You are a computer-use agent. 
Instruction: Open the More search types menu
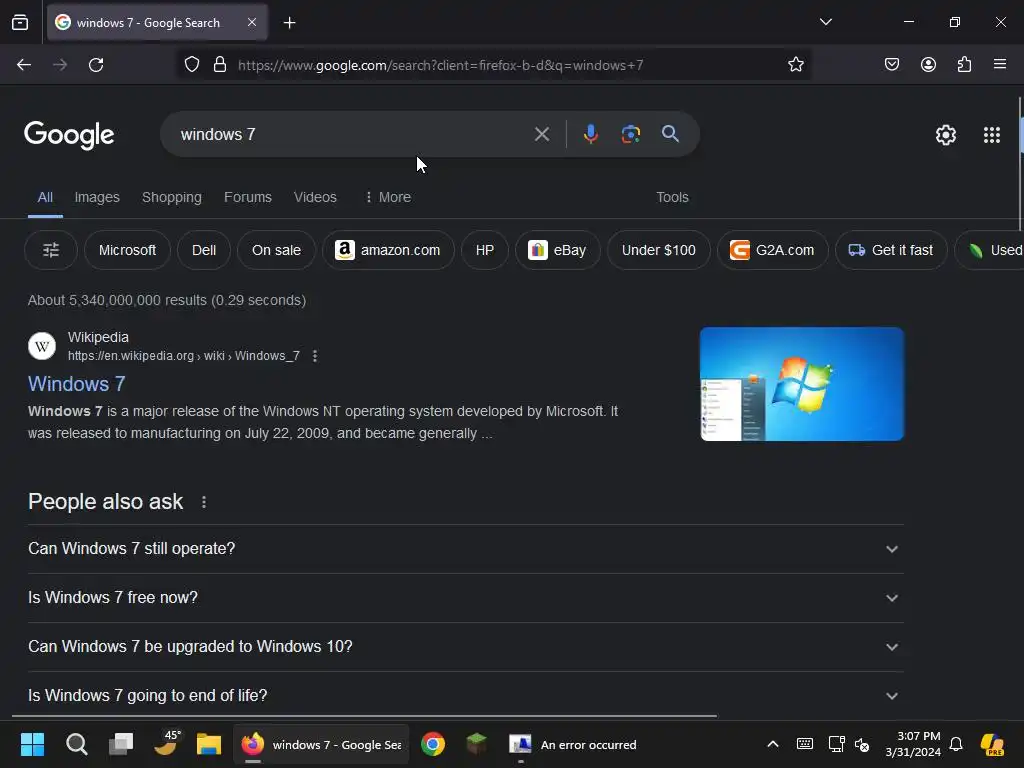(388, 197)
